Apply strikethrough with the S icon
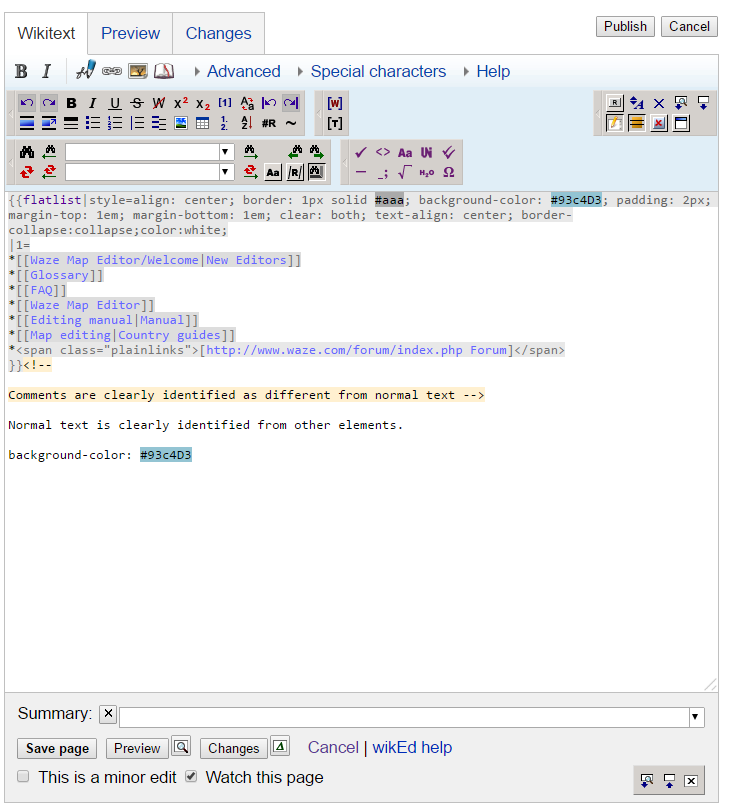Screen dimensions: 729x809 pyautogui.click(x=137, y=103)
